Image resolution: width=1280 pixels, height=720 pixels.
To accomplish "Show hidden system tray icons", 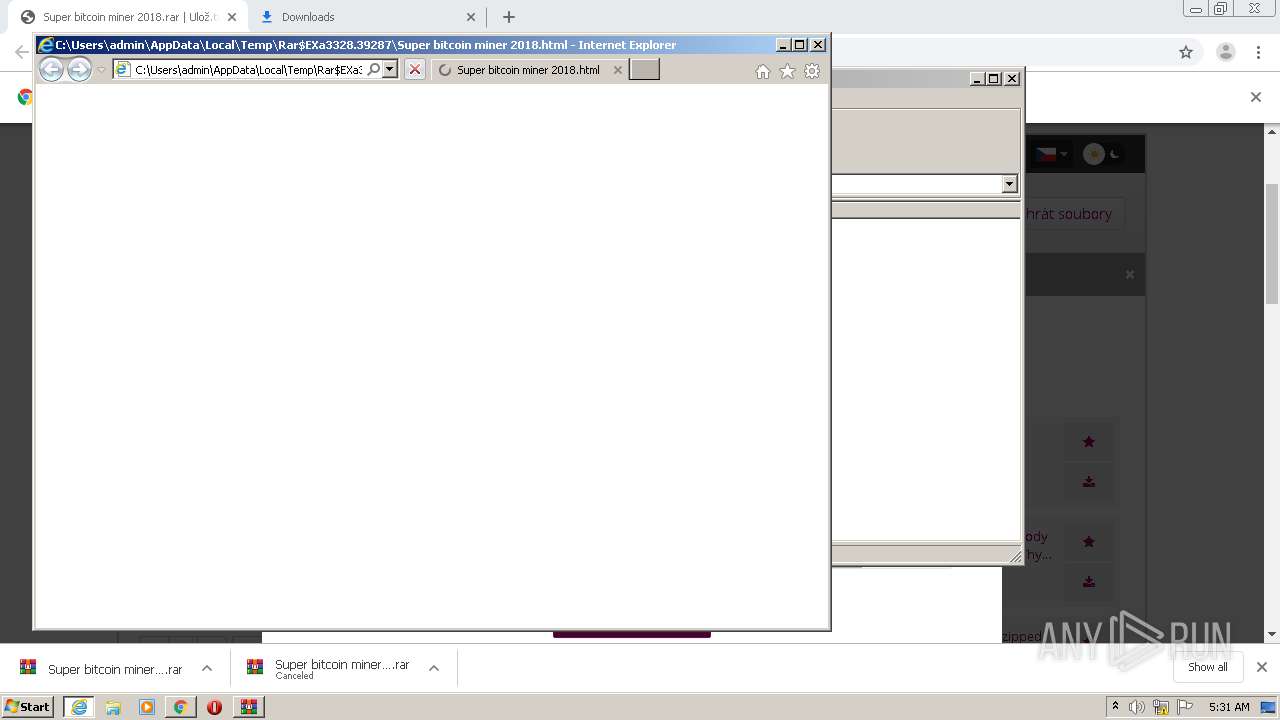I will click(1115, 706).
